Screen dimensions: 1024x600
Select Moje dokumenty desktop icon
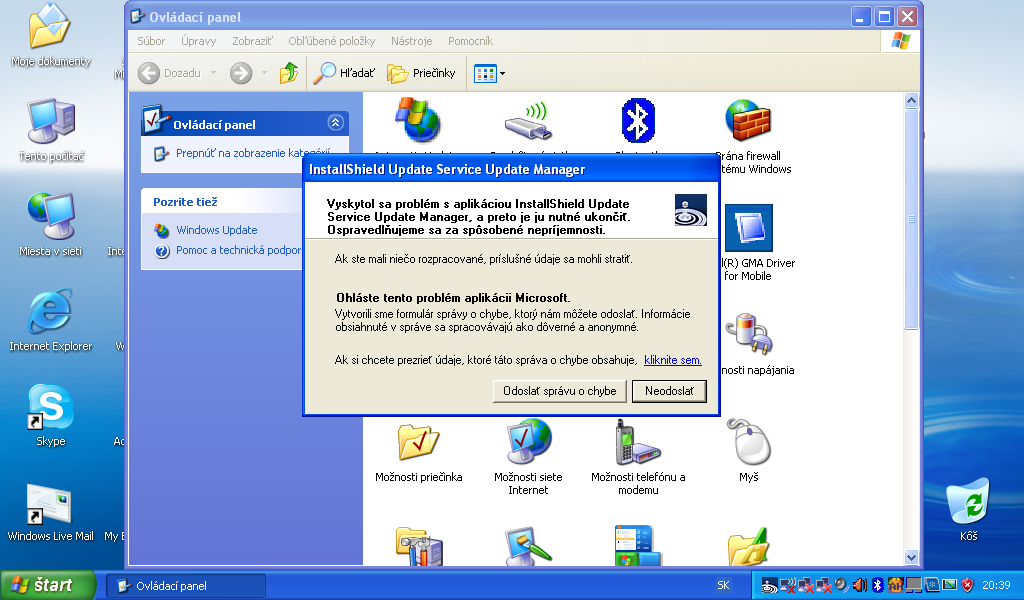point(50,36)
